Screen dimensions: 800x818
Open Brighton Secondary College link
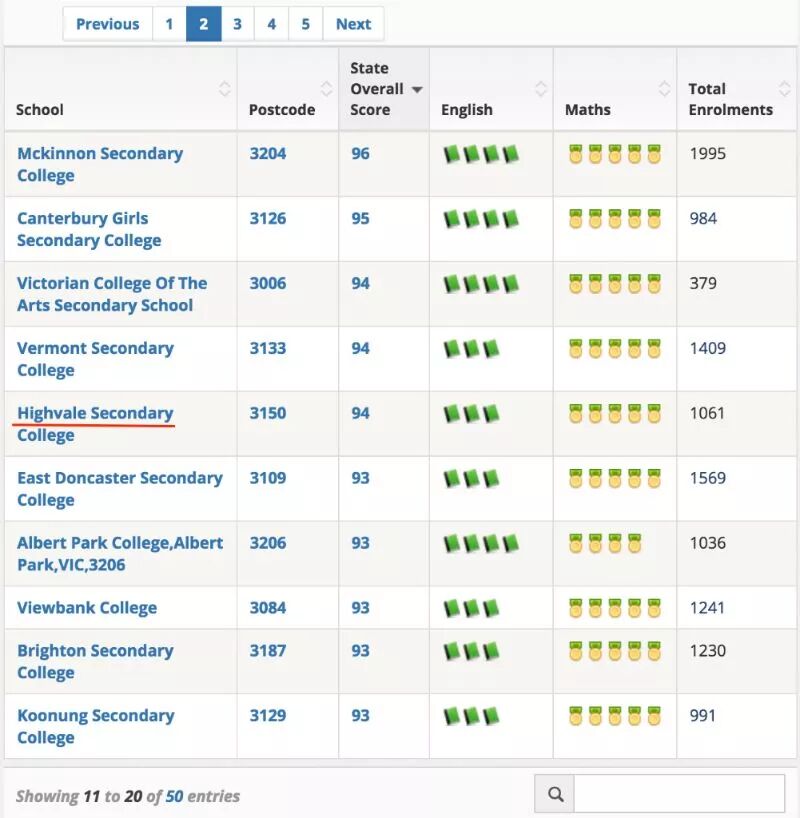click(x=95, y=661)
